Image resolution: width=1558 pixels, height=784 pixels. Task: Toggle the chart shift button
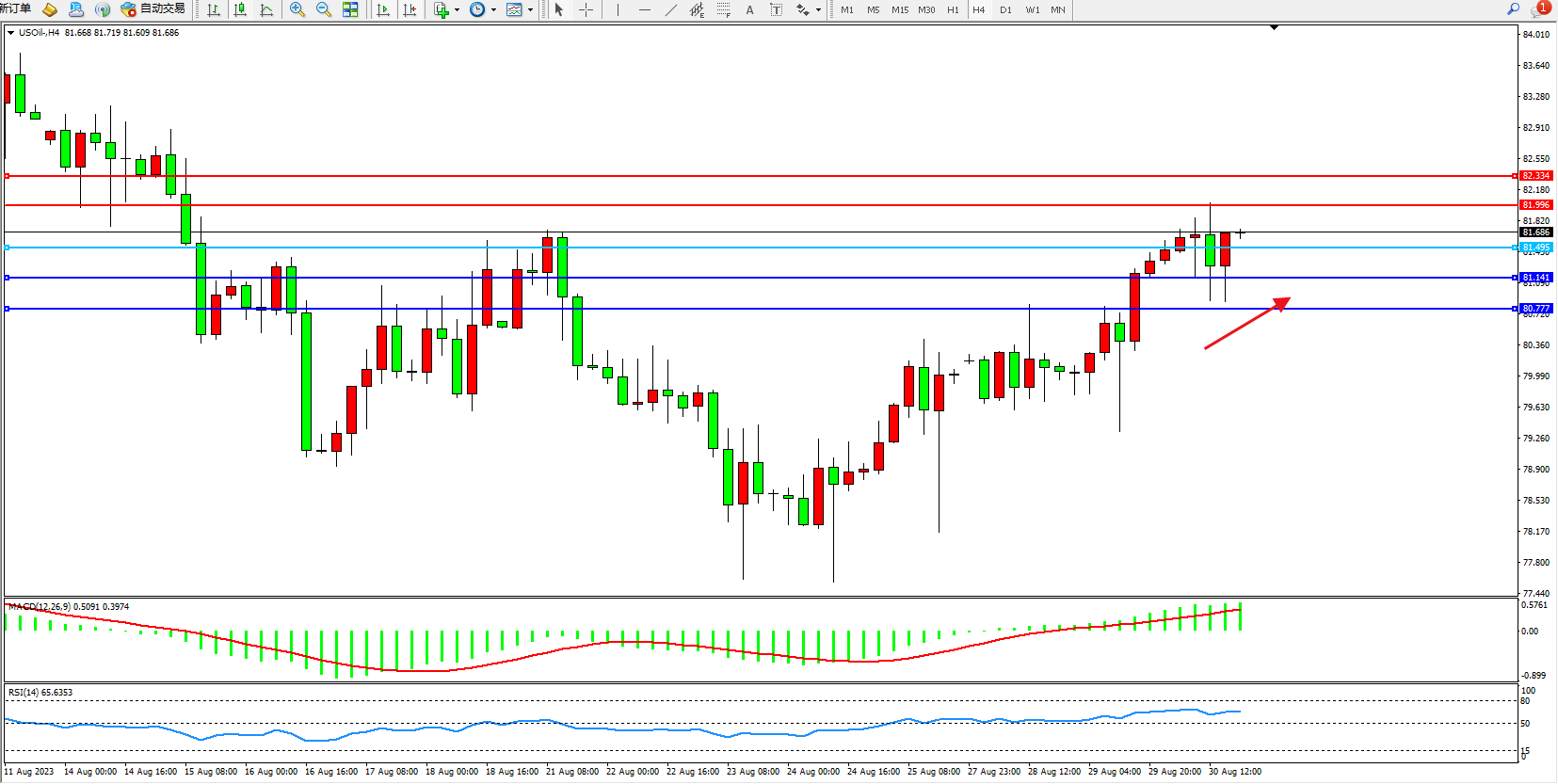(410, 9)
